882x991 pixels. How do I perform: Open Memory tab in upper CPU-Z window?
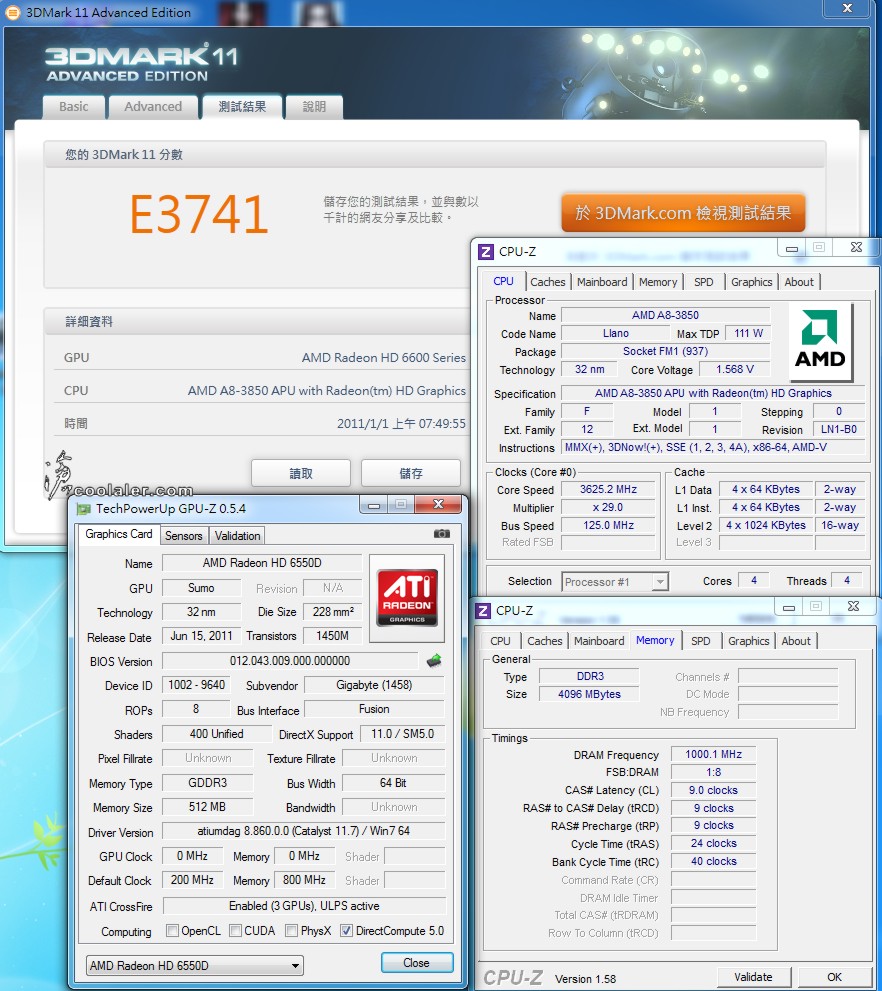click(x=658, y=282)
